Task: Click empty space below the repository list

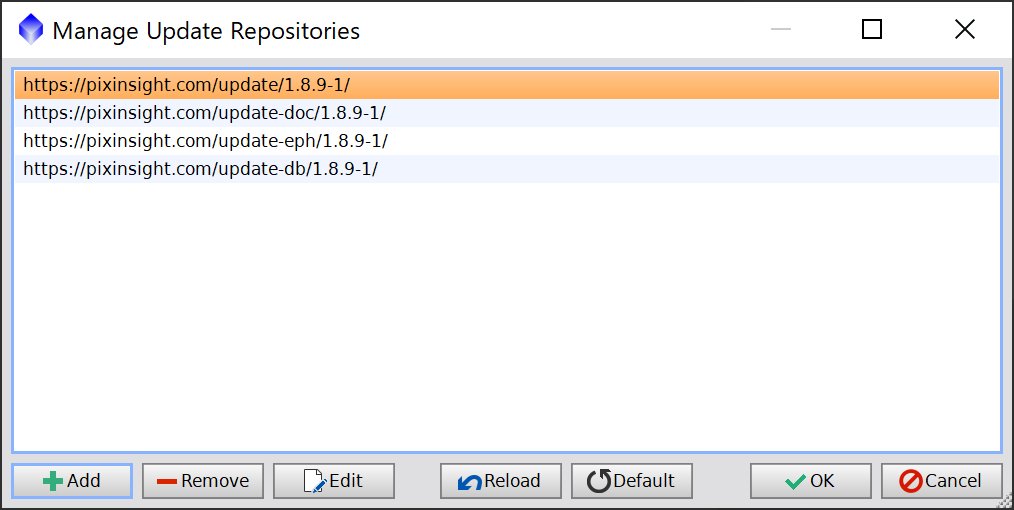Action: 507,317
